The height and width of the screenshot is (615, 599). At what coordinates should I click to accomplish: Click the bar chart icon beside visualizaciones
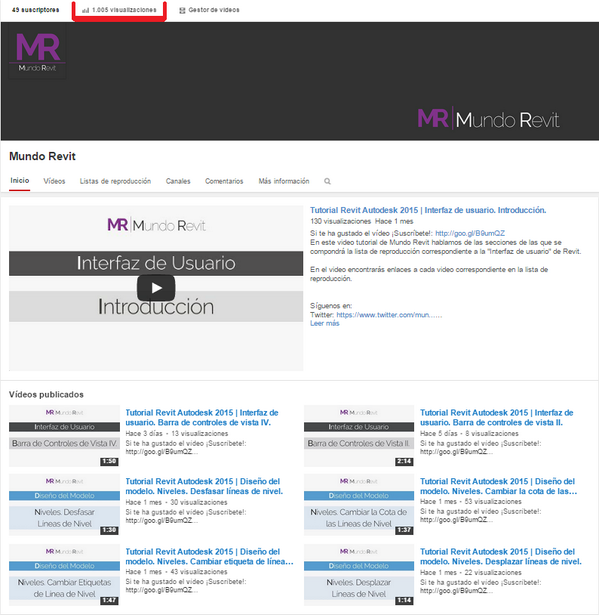86,10
